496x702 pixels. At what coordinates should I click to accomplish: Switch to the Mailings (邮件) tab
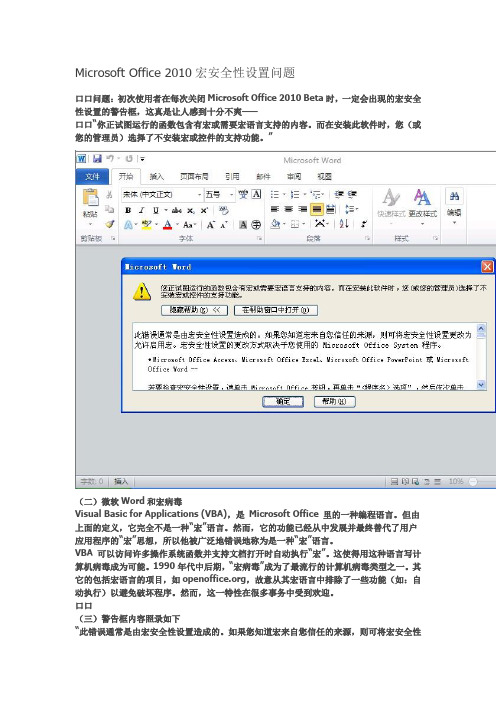click(x=263, y=176)
